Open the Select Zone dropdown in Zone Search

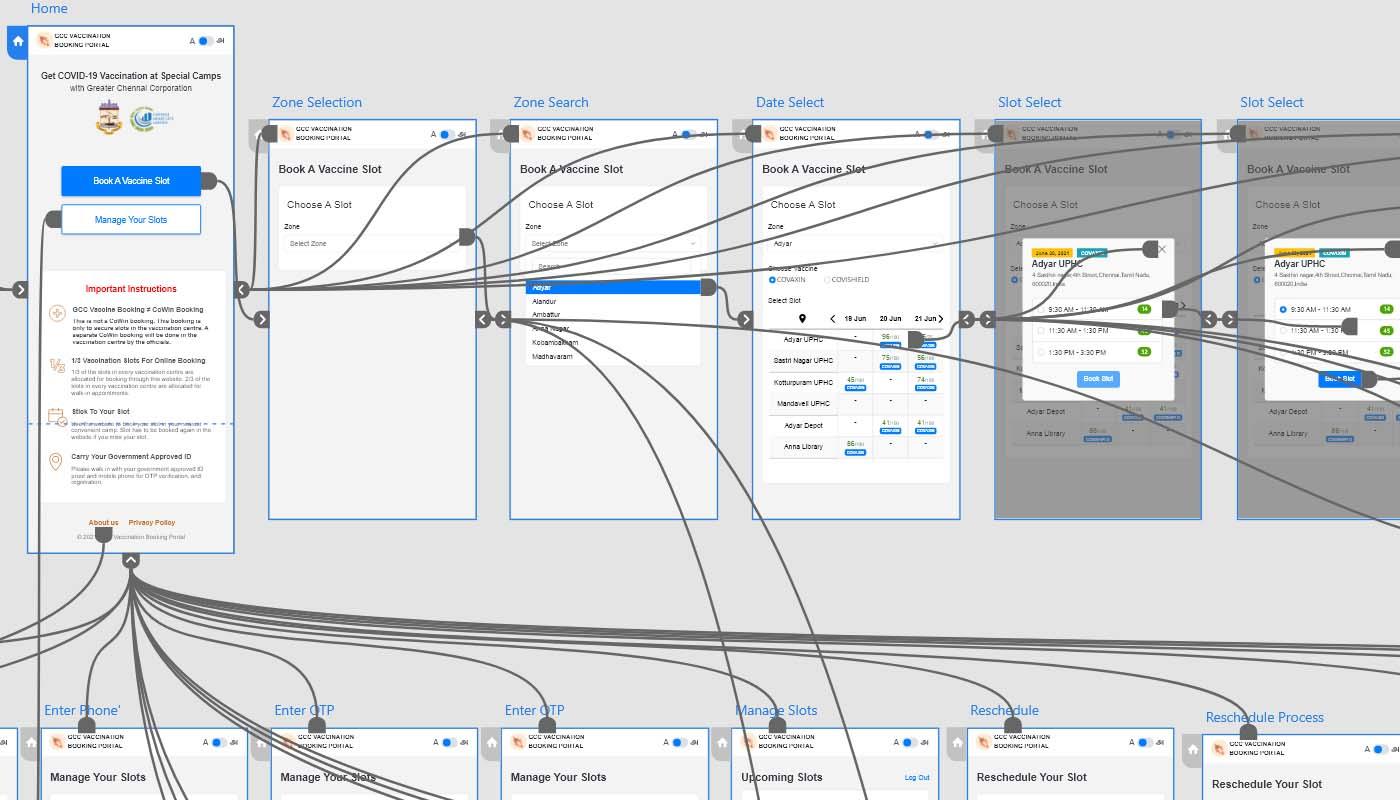613,243
